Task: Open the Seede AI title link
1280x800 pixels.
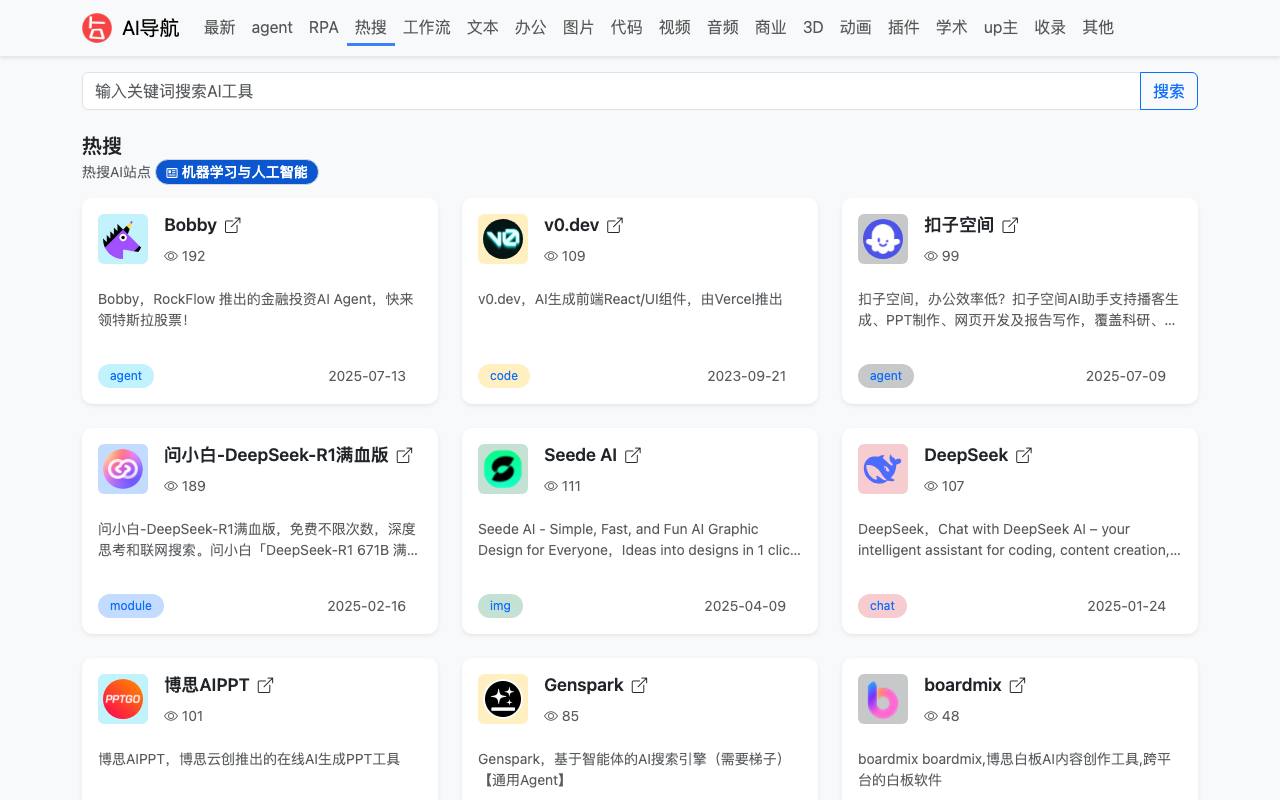Action: 580,455
